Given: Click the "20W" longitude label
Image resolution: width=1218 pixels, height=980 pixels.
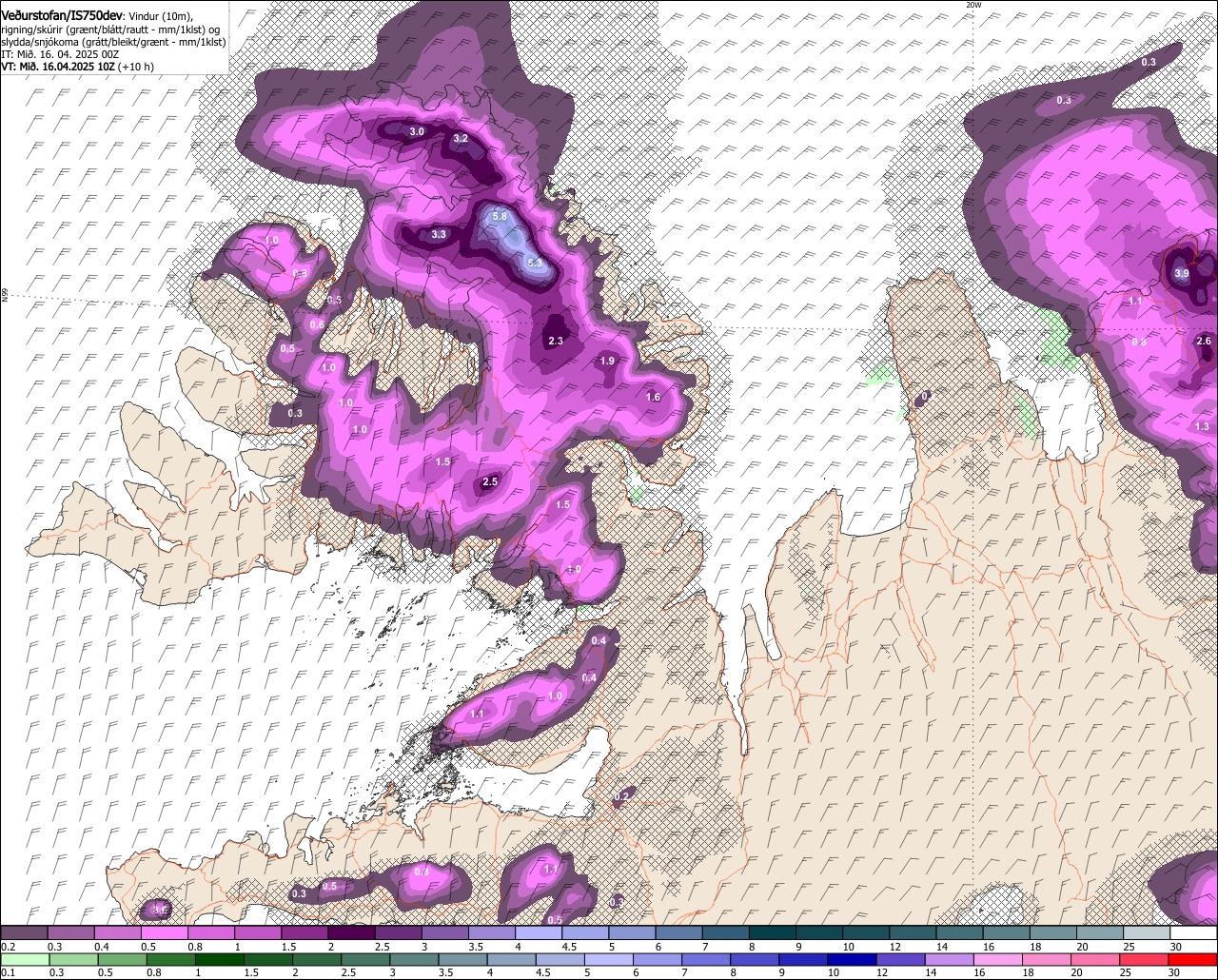Looking at the screenshot, I should [x=972, y=5].
